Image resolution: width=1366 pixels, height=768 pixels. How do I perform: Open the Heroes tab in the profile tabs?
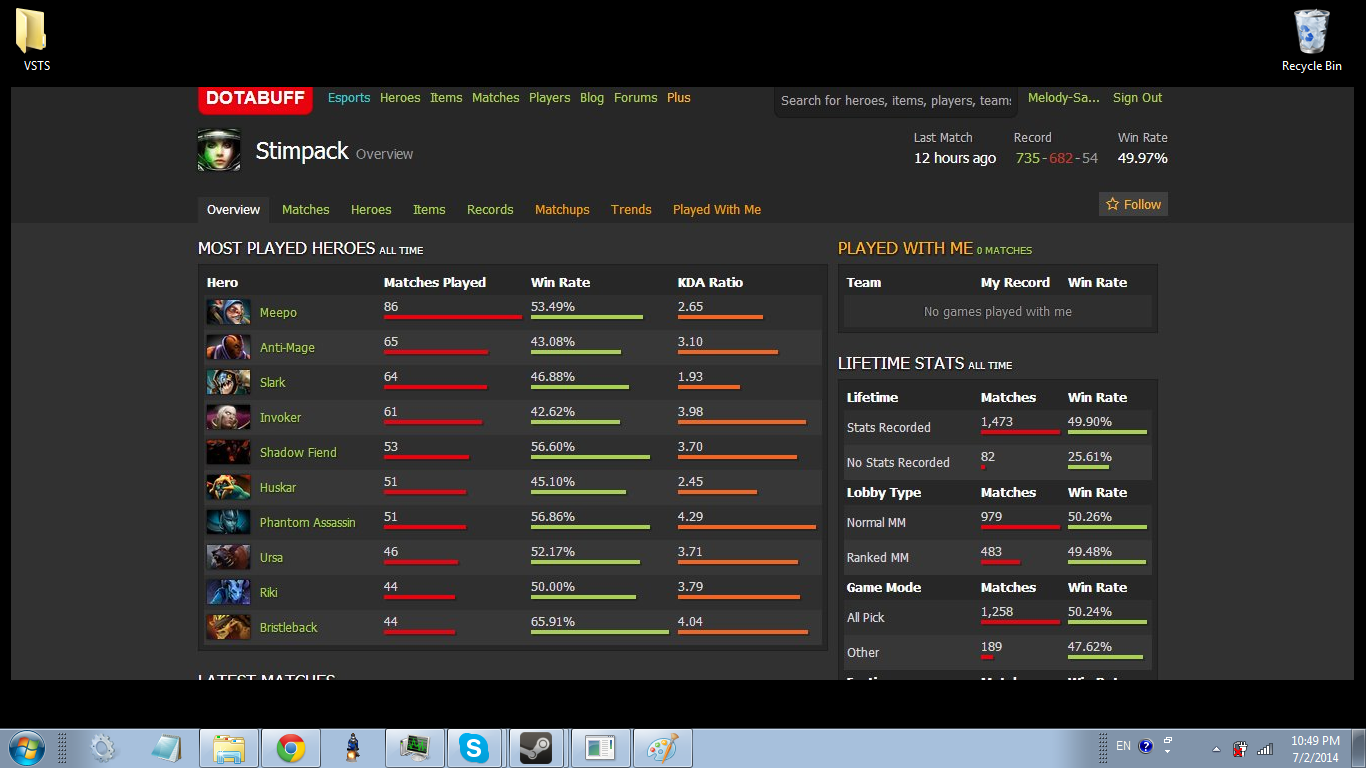tap(371, 210)
